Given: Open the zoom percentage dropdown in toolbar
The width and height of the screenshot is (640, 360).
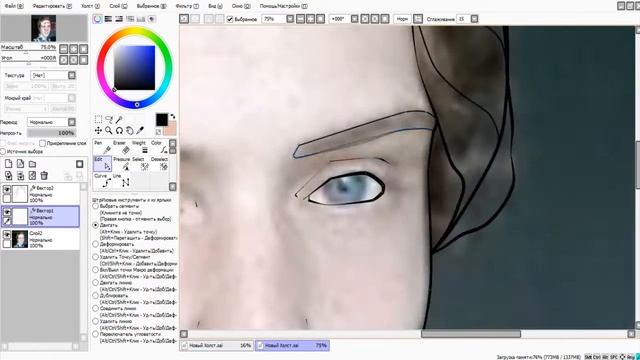Looking at the screenshot, I should click(290, 19).
